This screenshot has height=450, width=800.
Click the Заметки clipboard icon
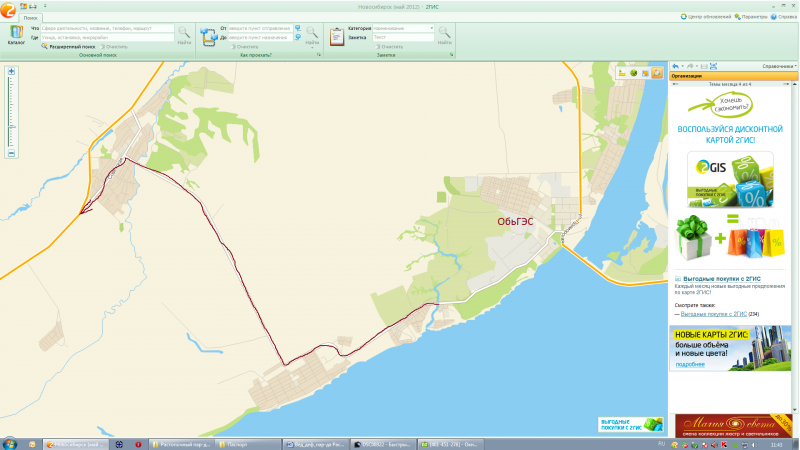tap(336, 35)
